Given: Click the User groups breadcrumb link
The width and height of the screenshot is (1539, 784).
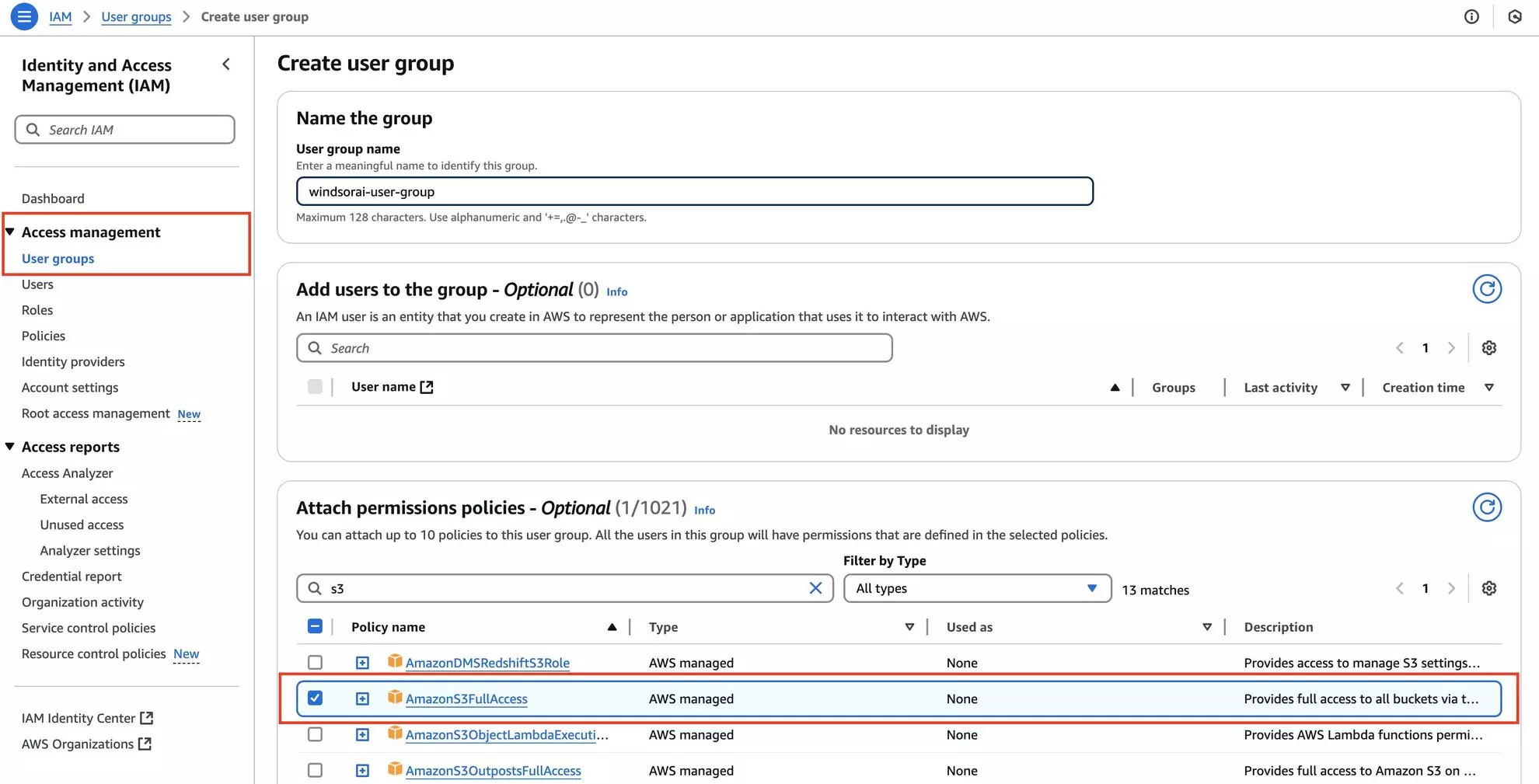Looking at the screenshot, I should [136, 16].
